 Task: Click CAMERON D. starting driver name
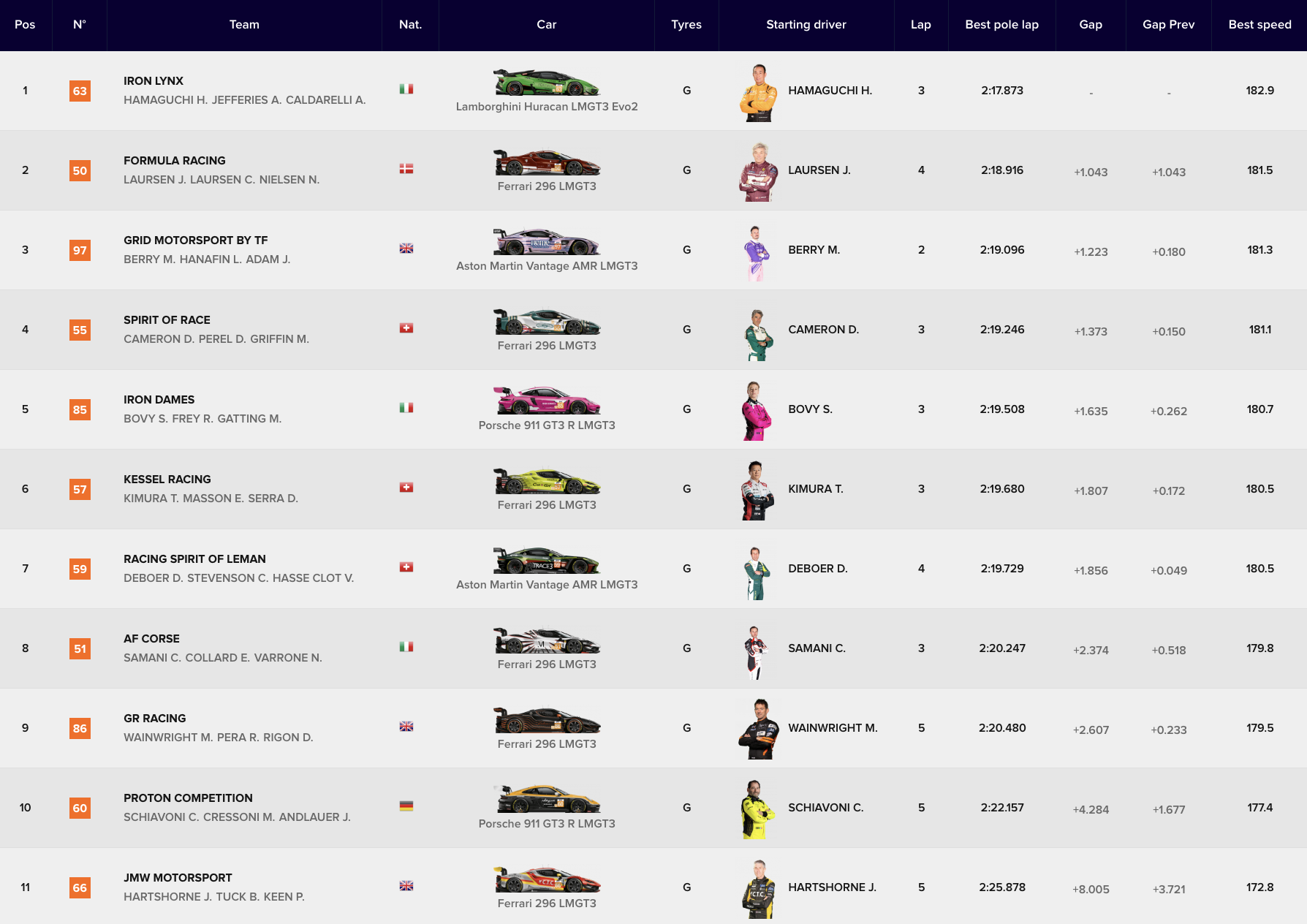click(x=824, y=330)
